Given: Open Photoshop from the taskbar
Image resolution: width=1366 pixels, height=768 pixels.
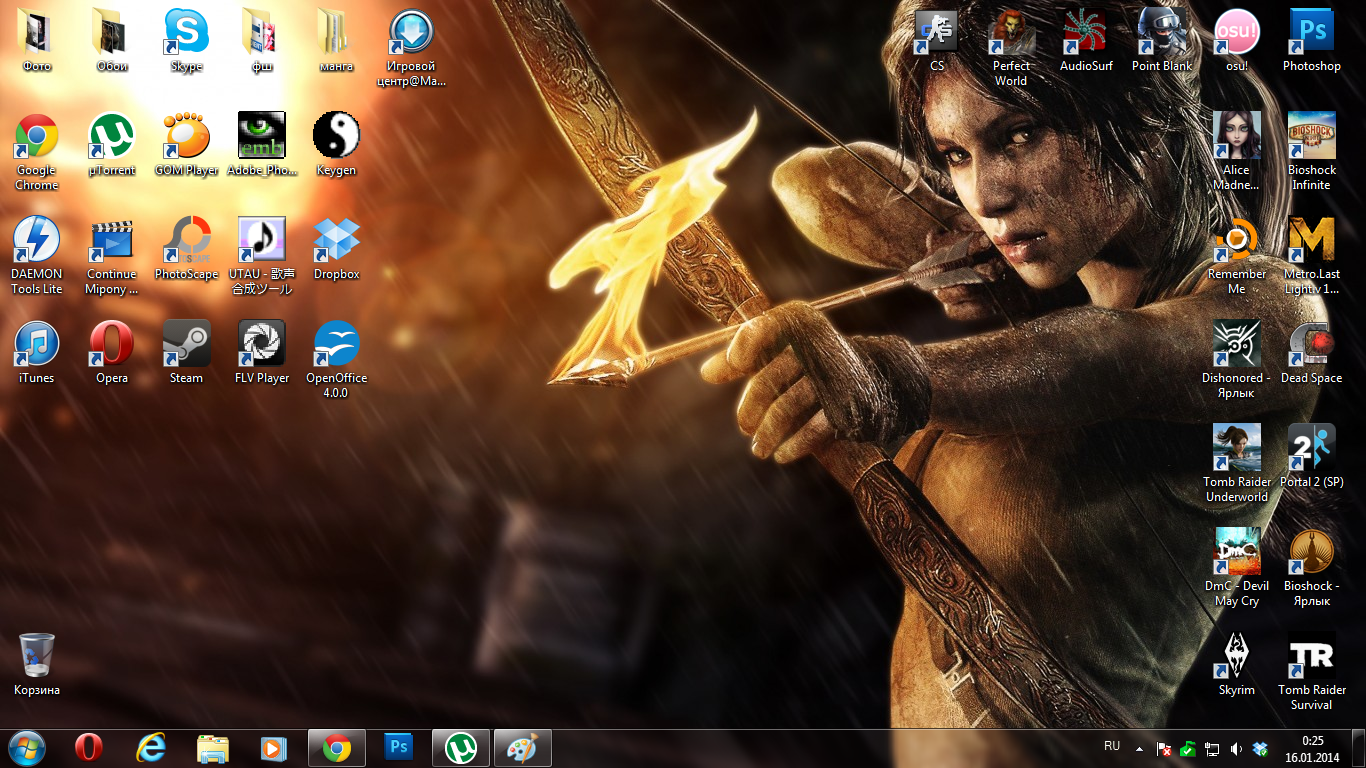Looking at the screenshot, I should click(x=399, y=748).
